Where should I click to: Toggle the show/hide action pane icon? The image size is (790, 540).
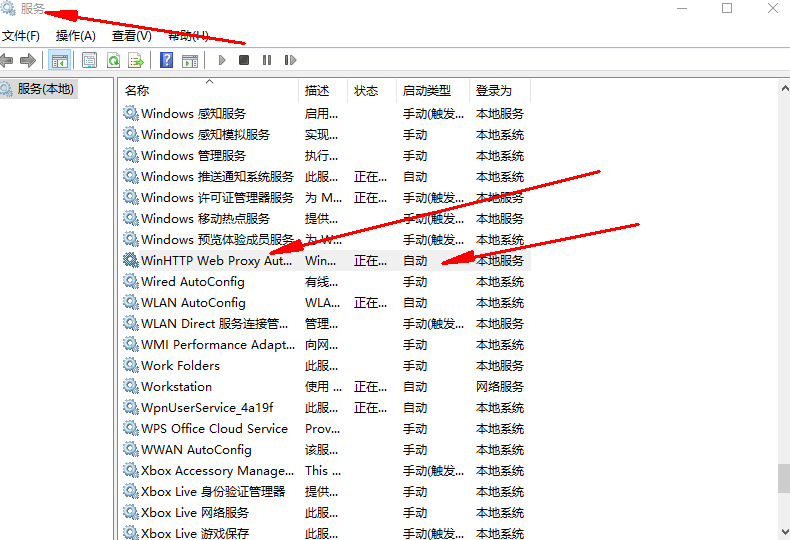[x=190, y=60]
